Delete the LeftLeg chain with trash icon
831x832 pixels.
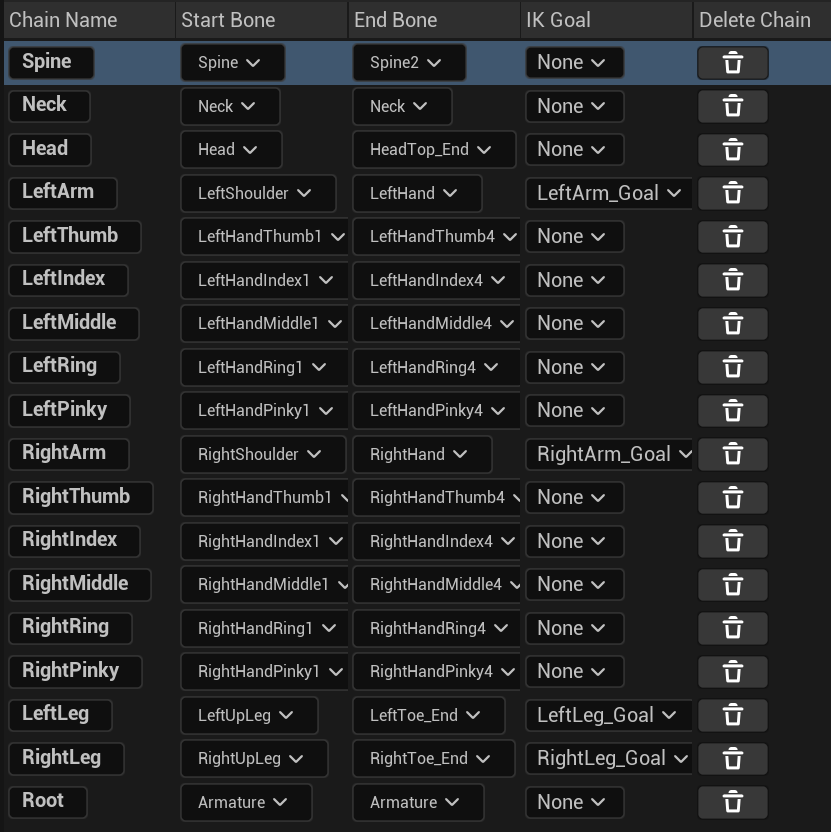(732, 715)
